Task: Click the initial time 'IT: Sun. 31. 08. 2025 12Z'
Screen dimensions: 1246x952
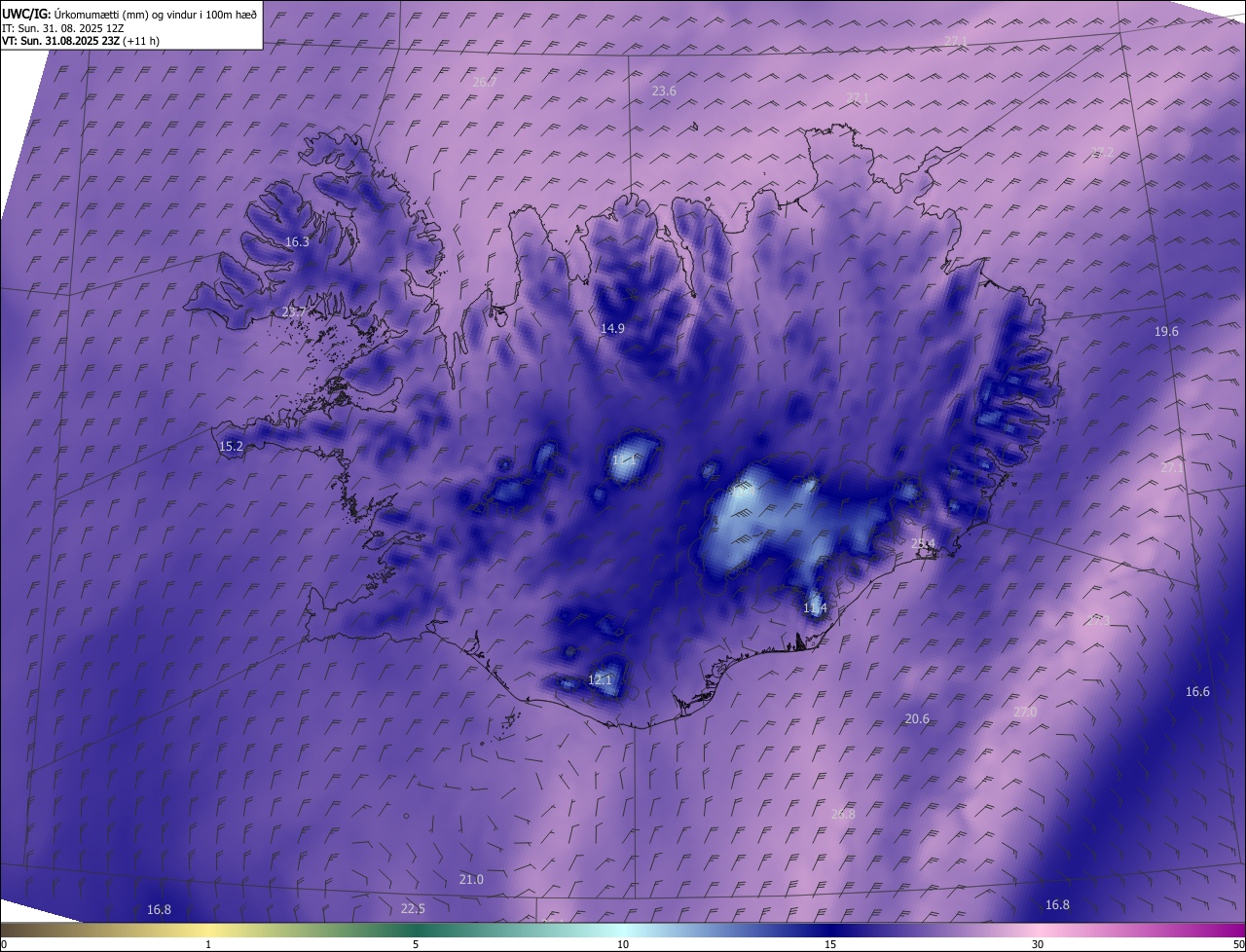Action: coord(62,27)
